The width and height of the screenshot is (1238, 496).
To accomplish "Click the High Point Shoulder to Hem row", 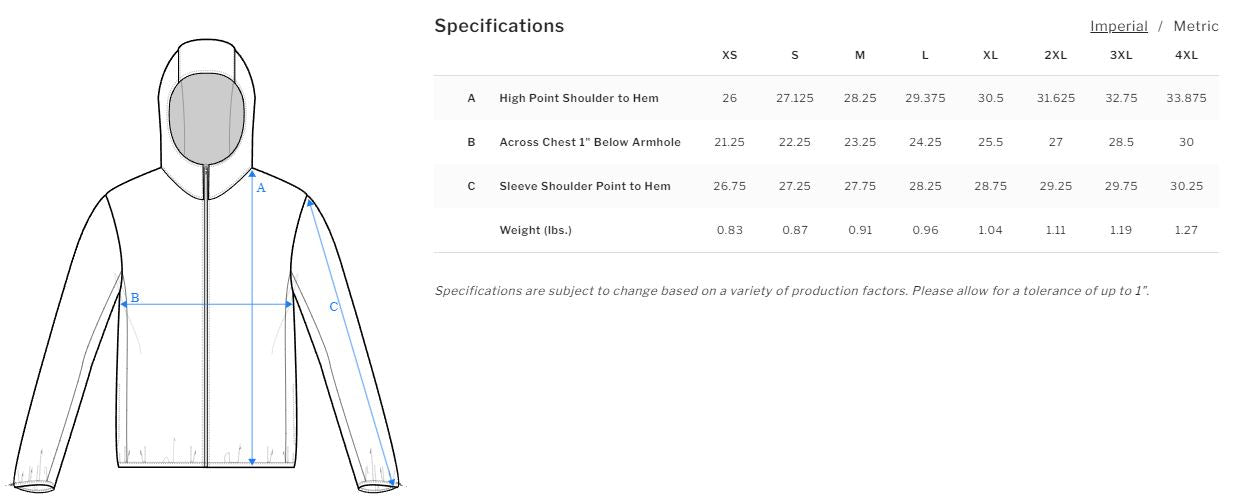I will coord(578,98).
